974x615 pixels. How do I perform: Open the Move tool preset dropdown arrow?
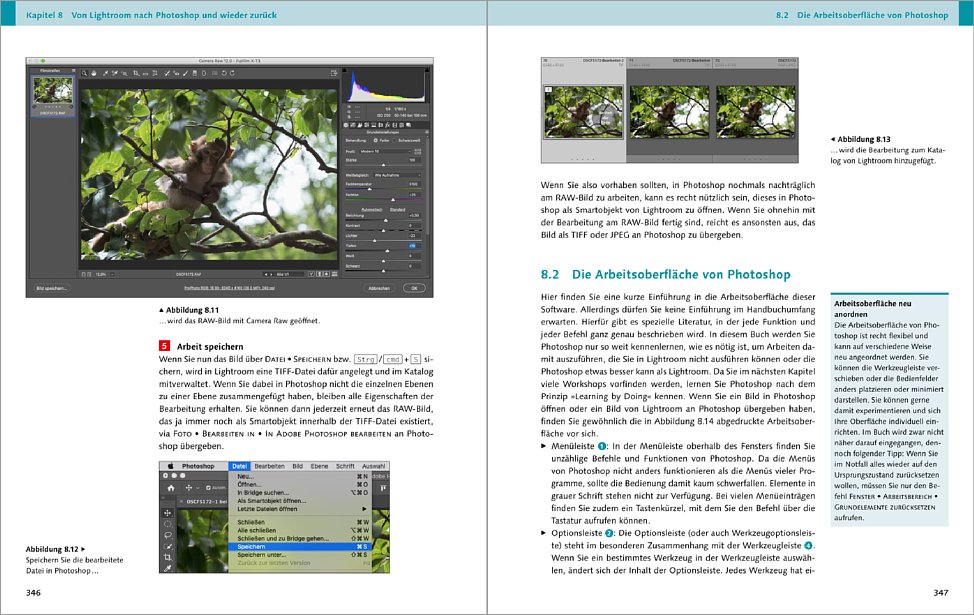point(198,488)
